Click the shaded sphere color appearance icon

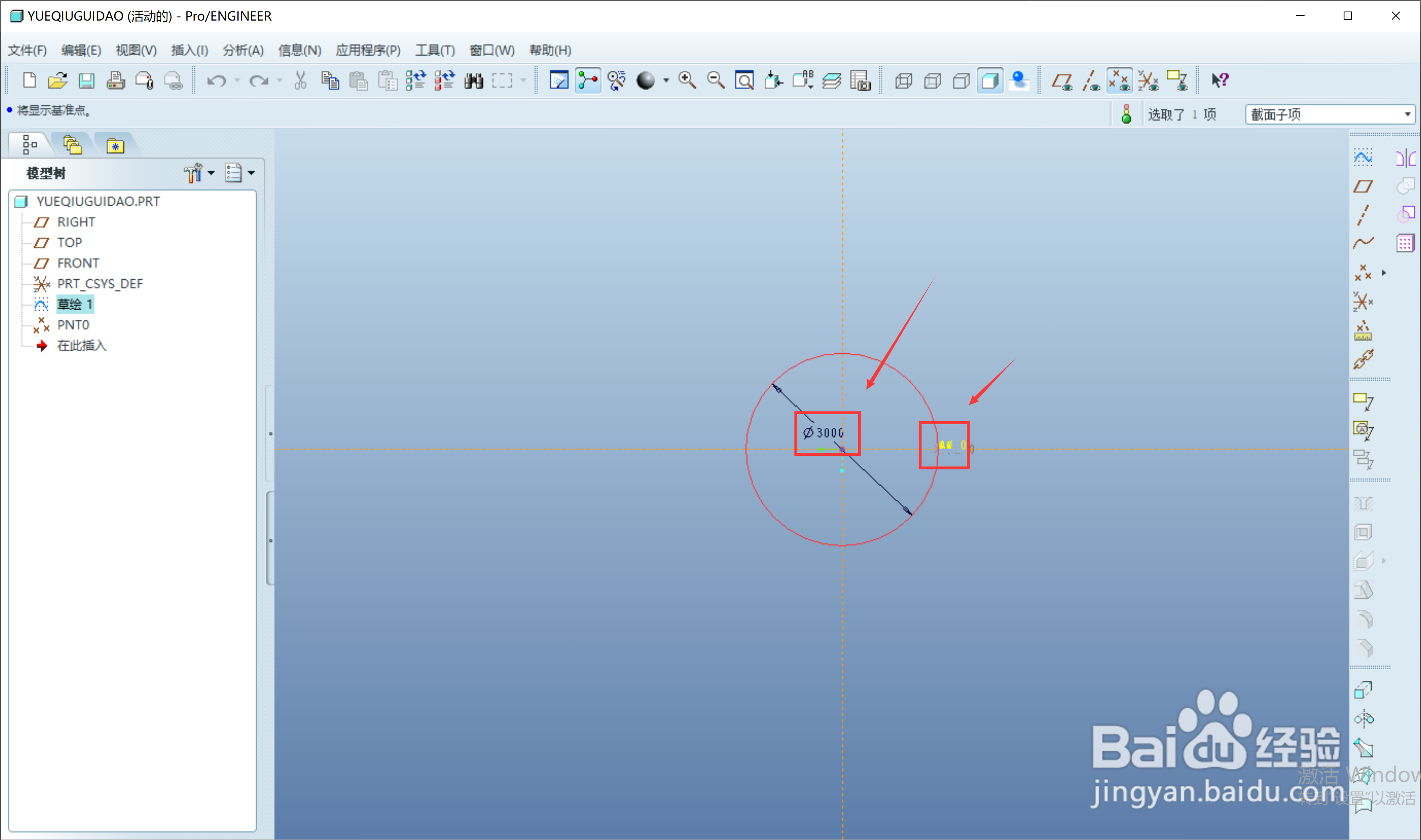[645, 80]
